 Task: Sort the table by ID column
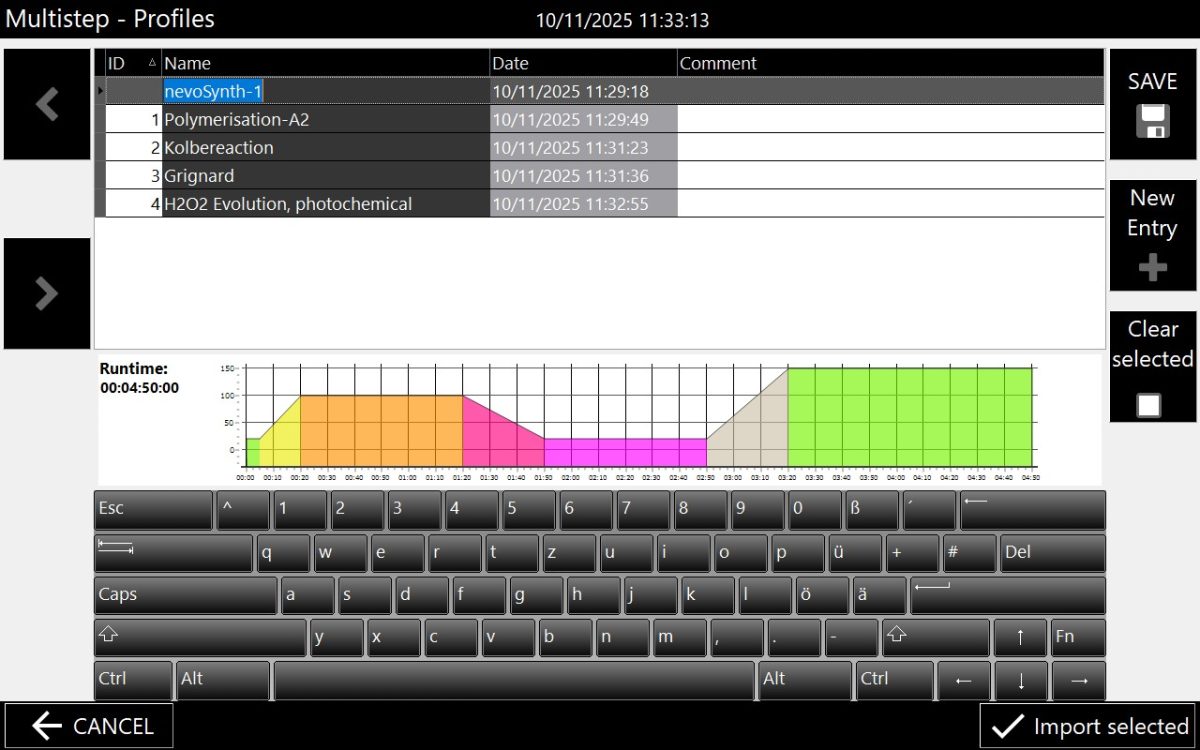pyautogui.click(x=132, y=63)
